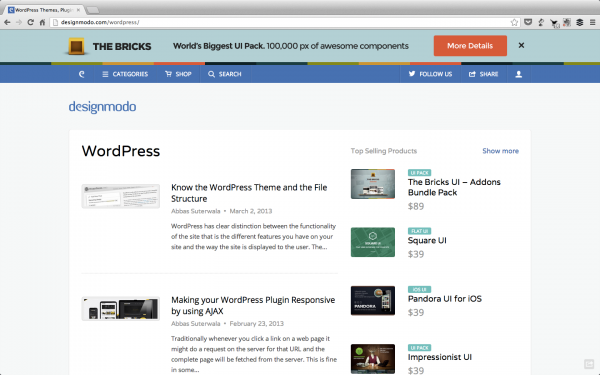Reload the page with the refresh icon
This screenshot has height=375, width=600.
point(31,22)
